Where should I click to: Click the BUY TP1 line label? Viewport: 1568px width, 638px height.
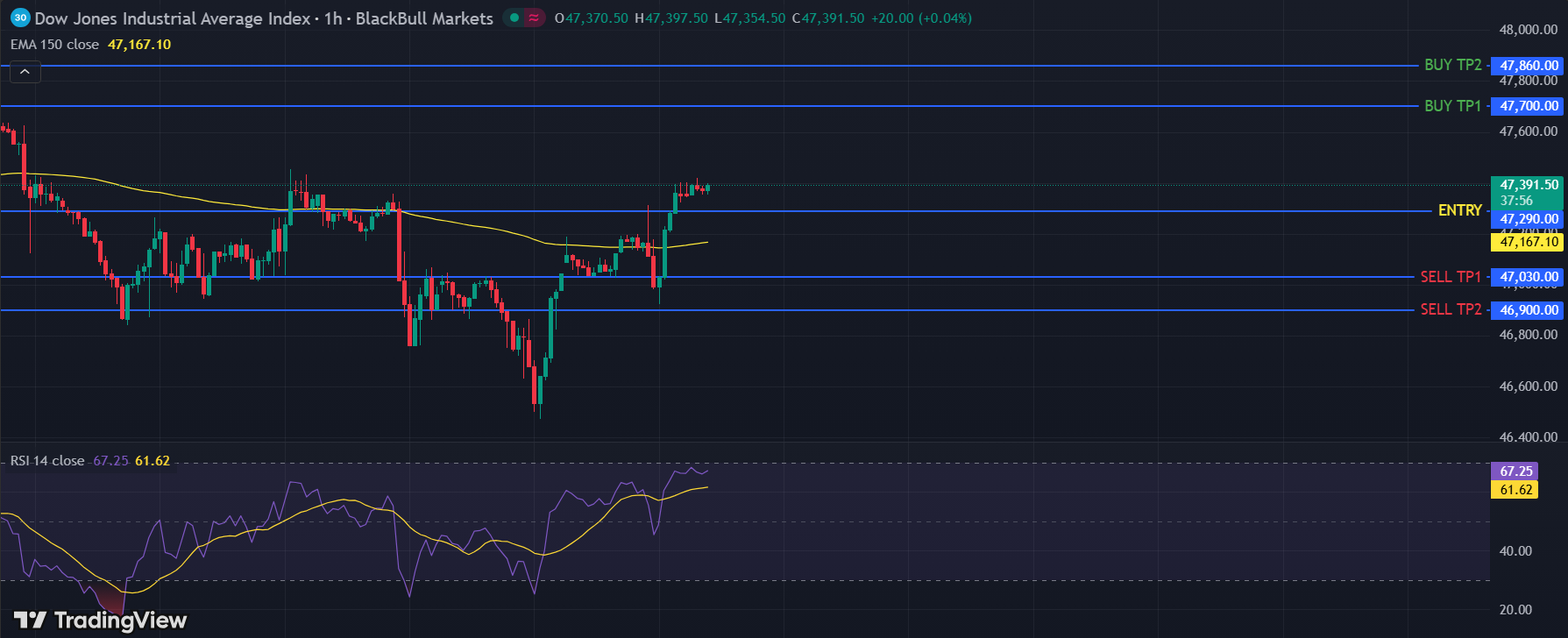pos(1452,106)
